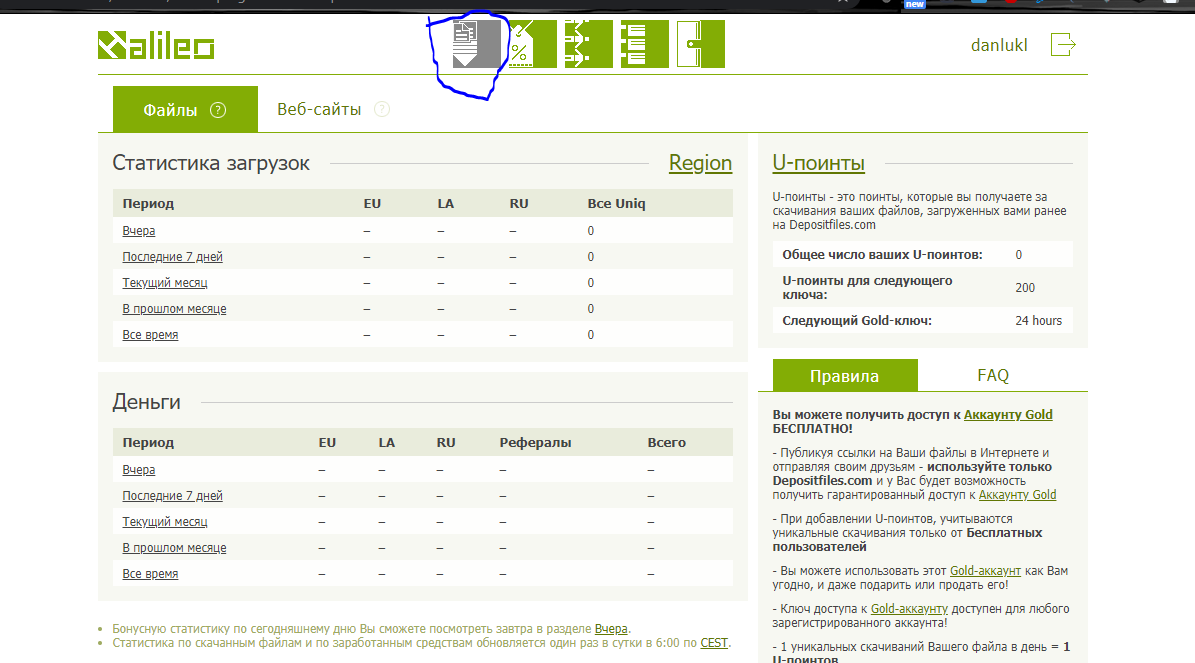Click the logout arrow icon beside danlukl
The height and width of the screenshot is (663, 1195).
coord(1063,45)
